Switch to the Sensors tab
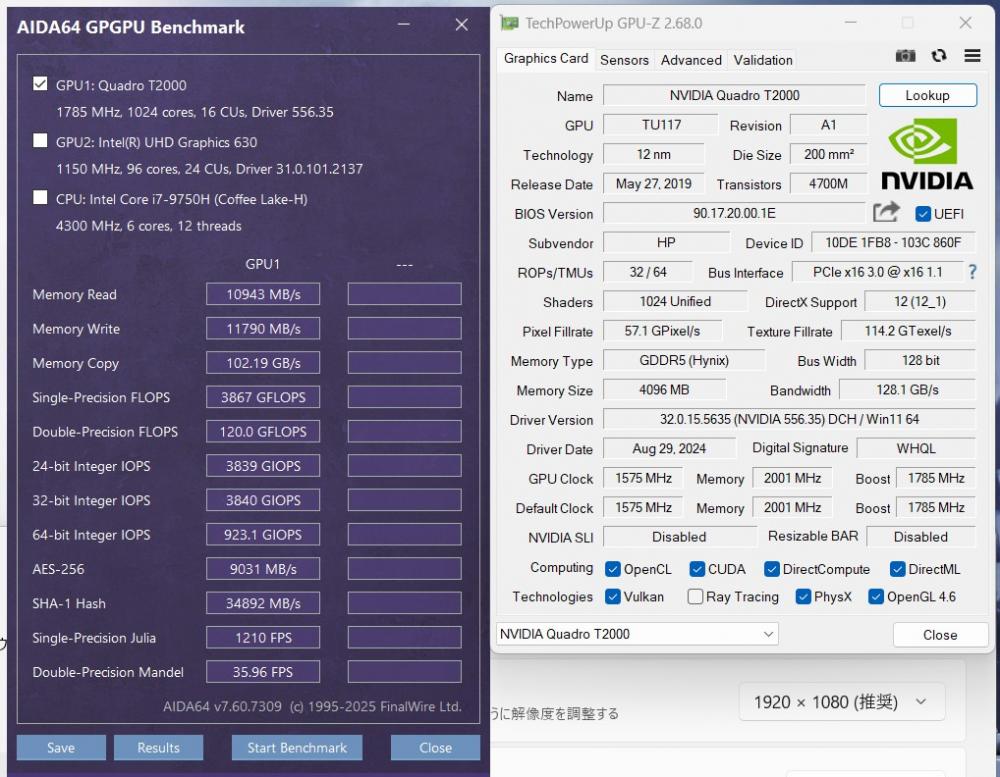Screen dimensions: 1000x777 [624, 60]
